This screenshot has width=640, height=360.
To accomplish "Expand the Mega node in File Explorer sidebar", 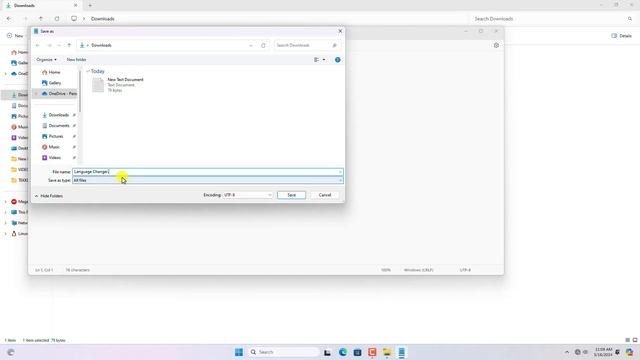I will click(x=6, y=202).
